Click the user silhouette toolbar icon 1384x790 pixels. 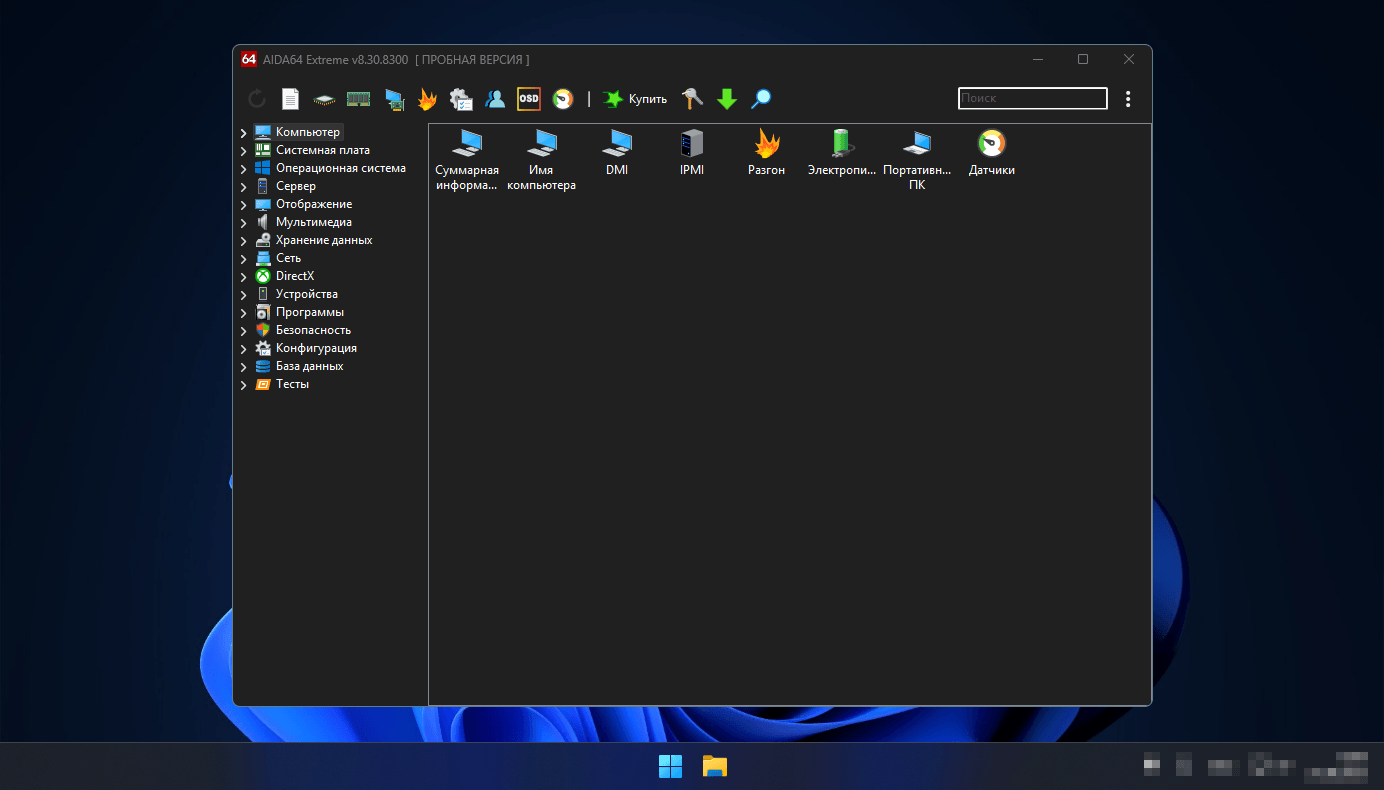pyautogui.click(x=495, y=99)
